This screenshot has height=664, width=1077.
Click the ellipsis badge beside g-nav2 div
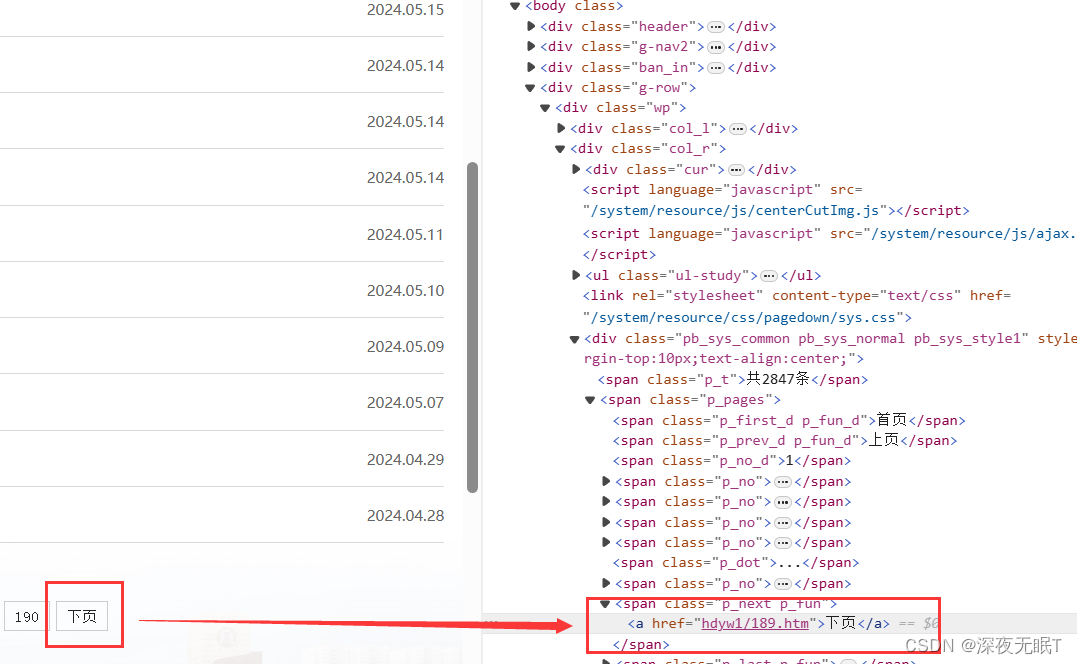click(x=715, y=47)
